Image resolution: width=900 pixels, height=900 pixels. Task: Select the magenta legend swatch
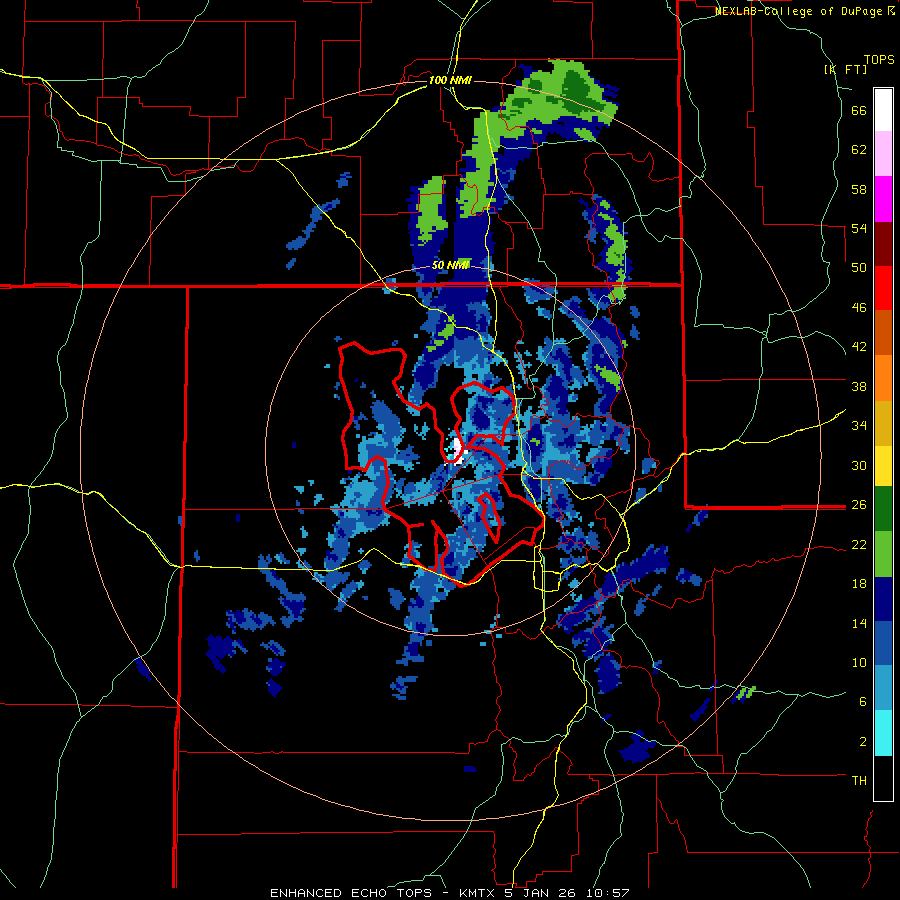coord(883,199)
